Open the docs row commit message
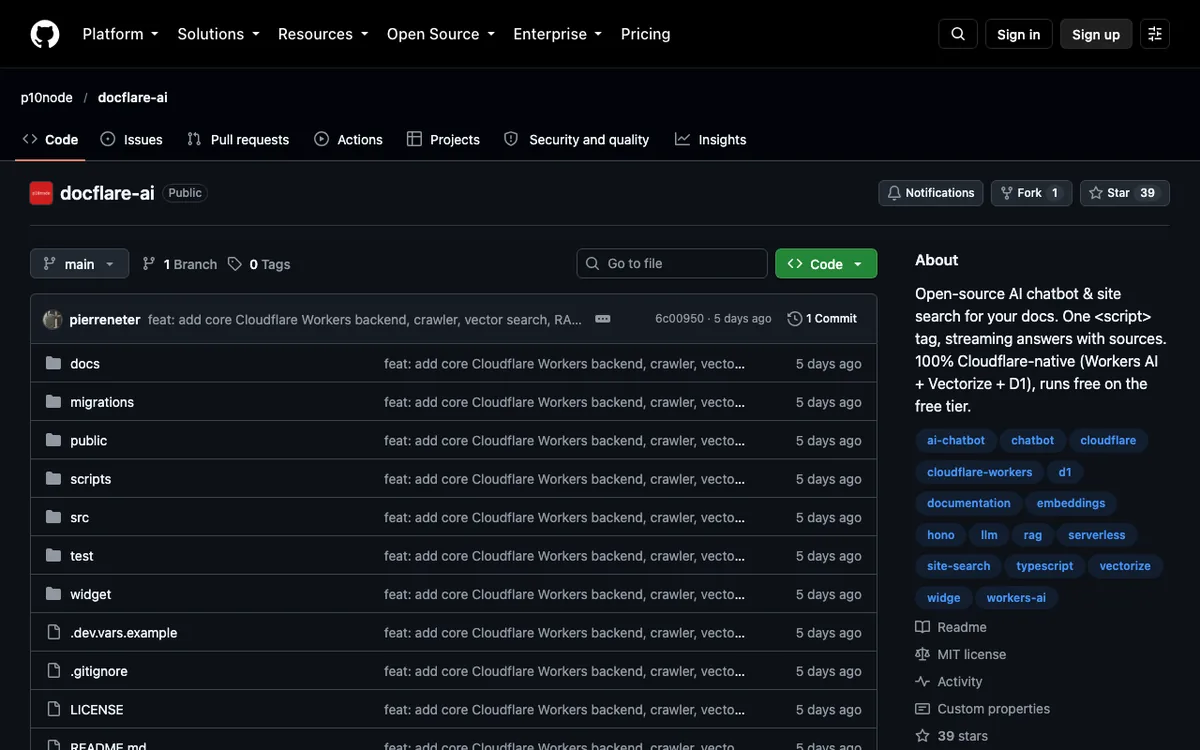The image size is (1200, 750). (x=564, y=364)
